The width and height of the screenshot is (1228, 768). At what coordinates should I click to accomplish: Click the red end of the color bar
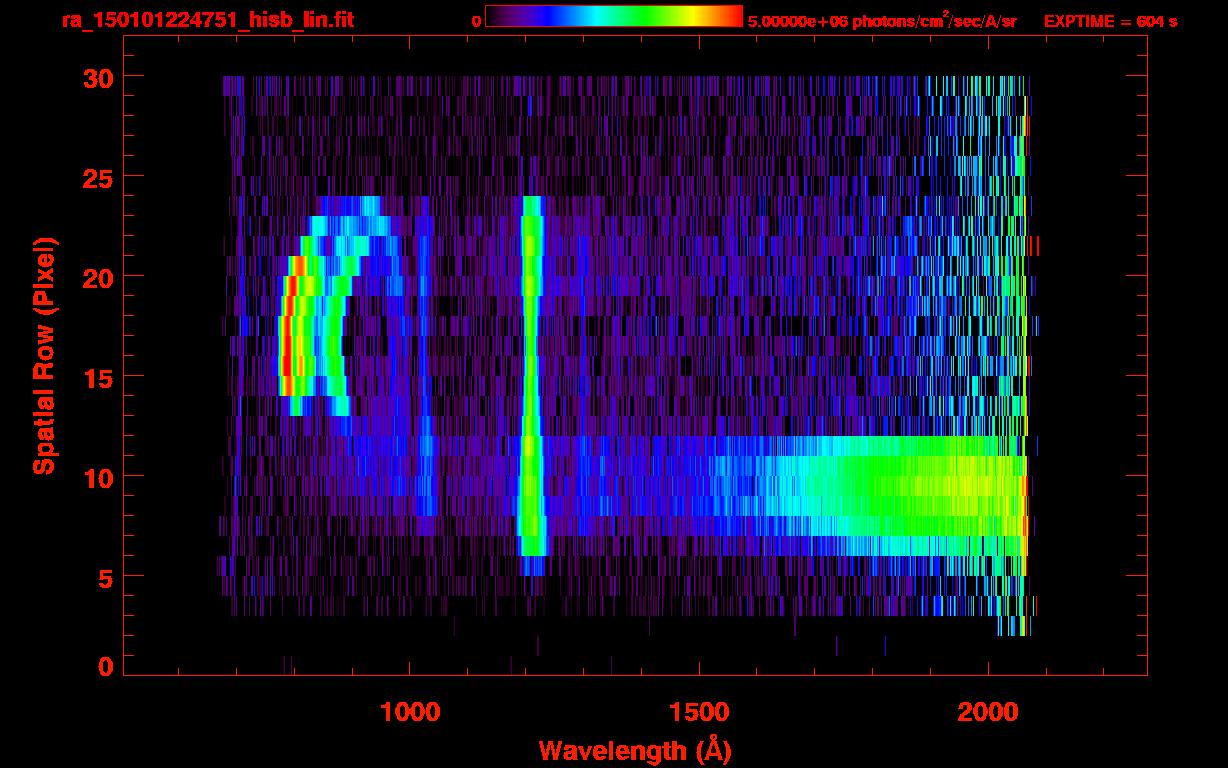732,16
